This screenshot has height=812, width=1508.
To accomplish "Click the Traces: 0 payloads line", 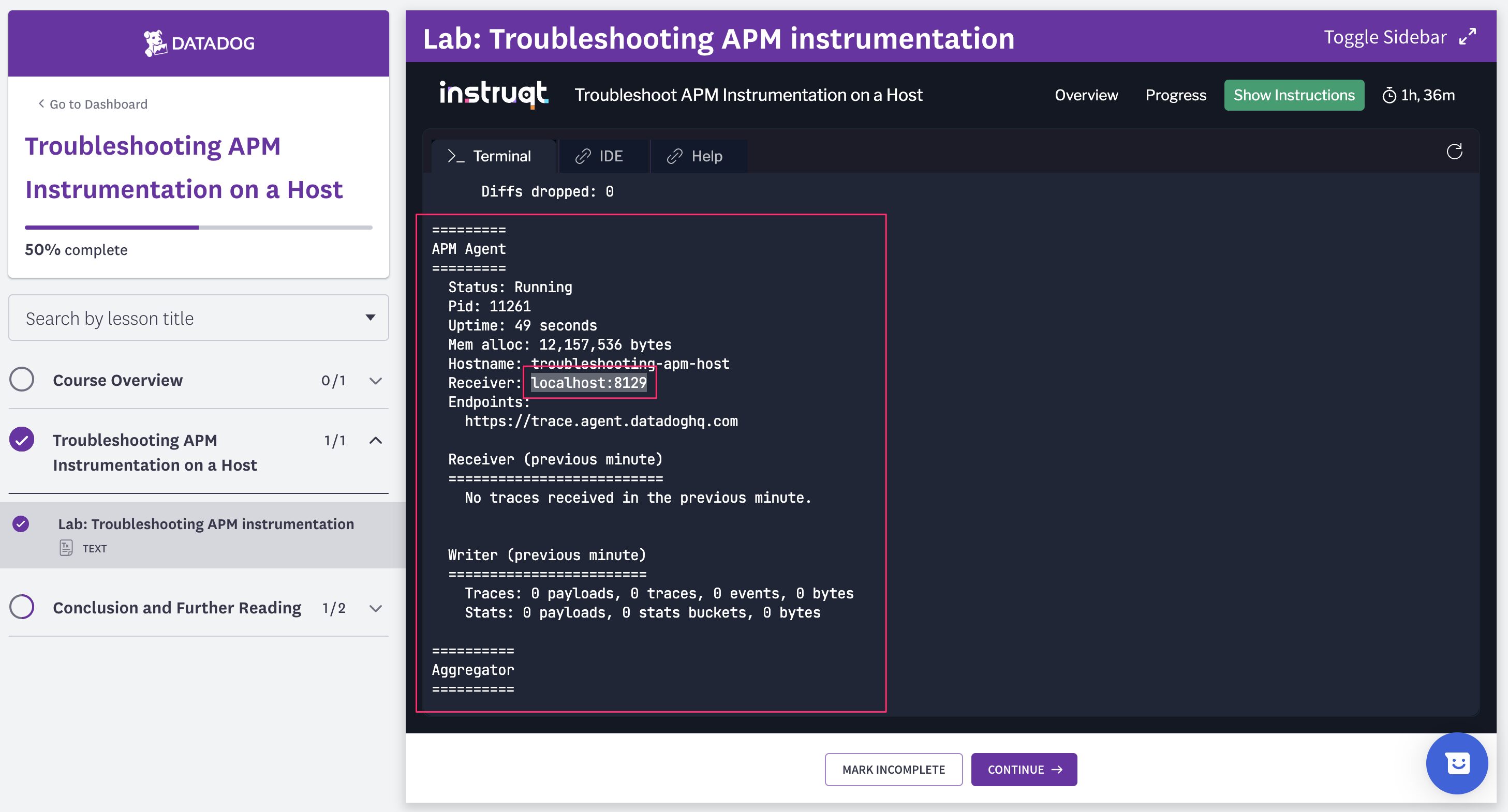I will (x=659, y=594).
